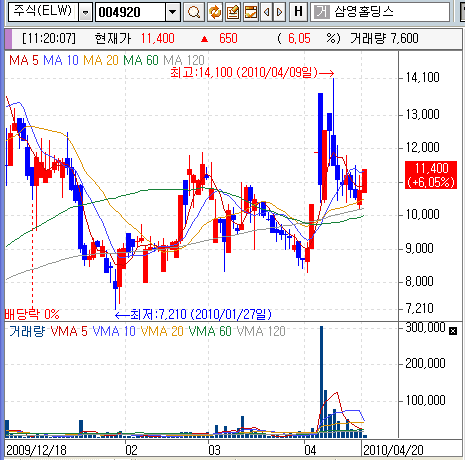This screenshot has height=460, width=465.
Task: Select the MA 120 legend label
Action: 184,60
